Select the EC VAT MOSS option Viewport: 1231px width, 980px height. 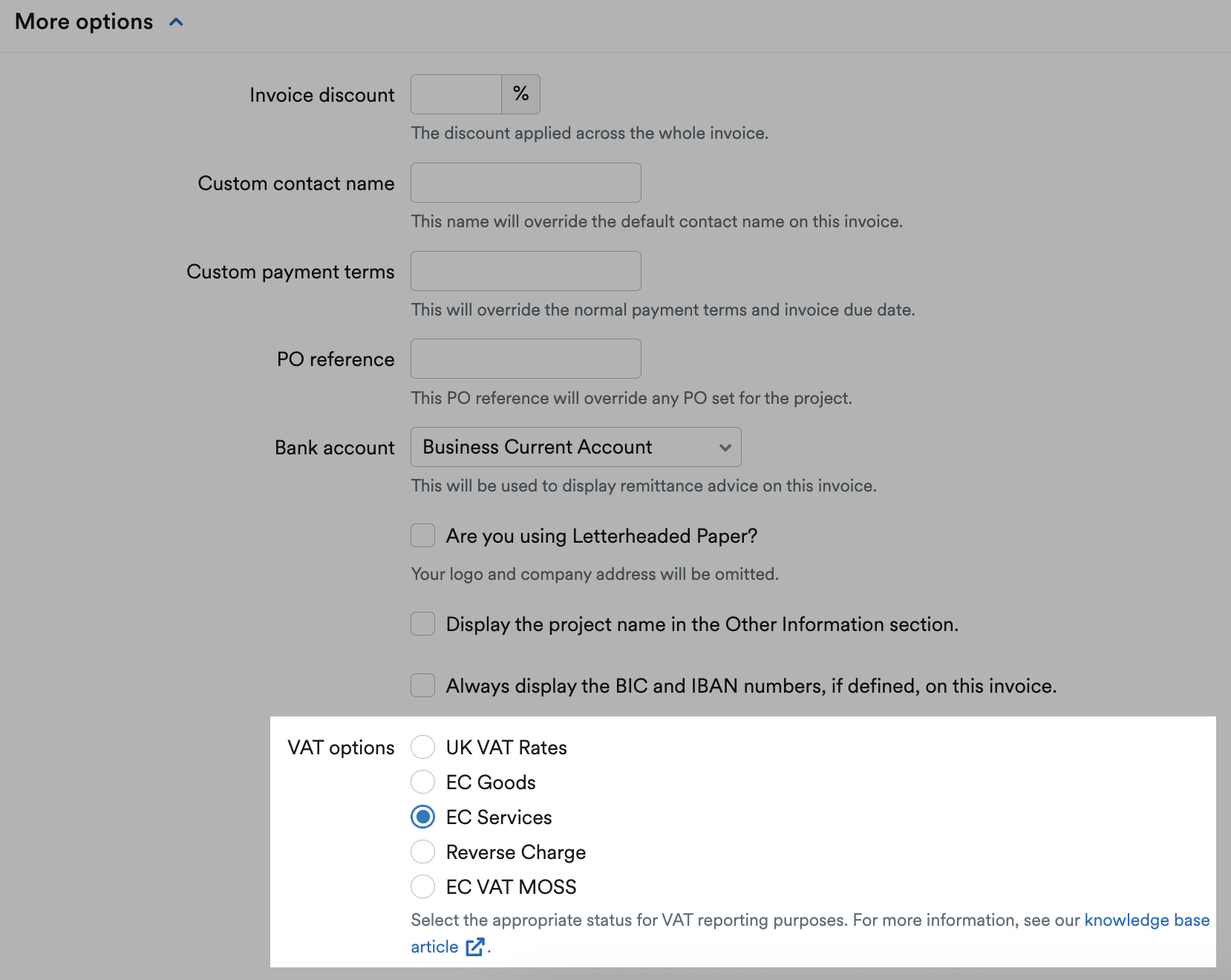(423, 886)
